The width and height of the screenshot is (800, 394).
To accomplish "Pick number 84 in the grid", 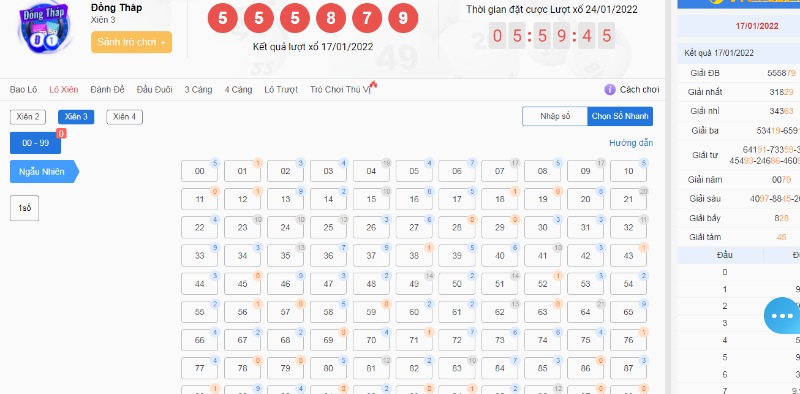I will [x=499, y=368].
